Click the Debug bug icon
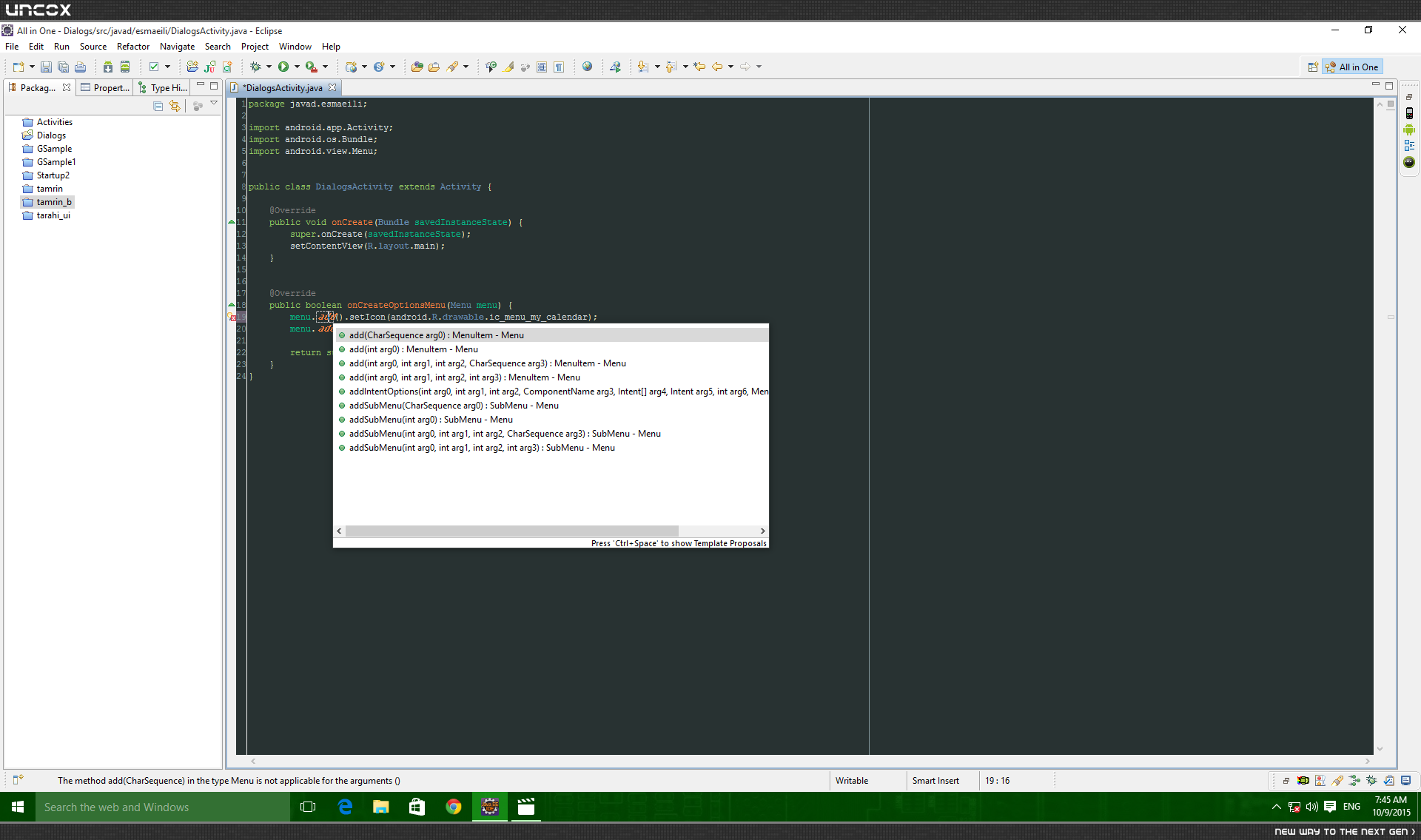 pos(255,67)
